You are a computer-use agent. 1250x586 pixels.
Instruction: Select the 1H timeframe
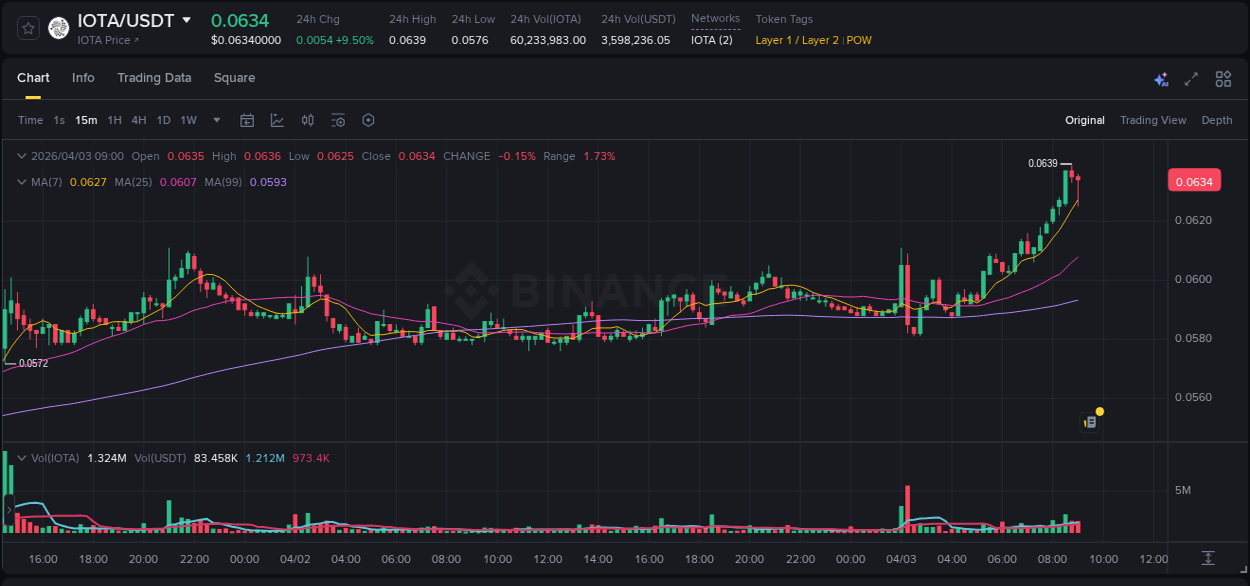tap(112, 120)
